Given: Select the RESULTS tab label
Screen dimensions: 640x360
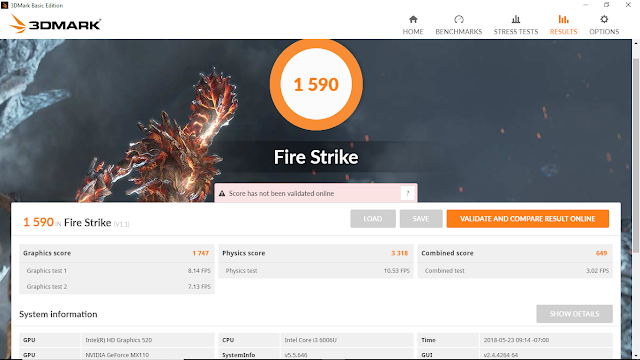Looking at the screenshot, I should click(563, 31).
